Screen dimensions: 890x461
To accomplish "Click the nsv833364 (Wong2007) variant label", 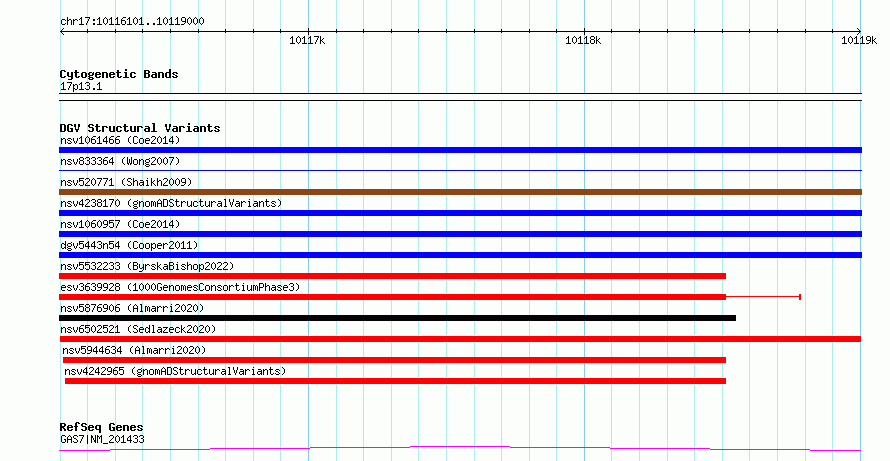I will coord(120,161).
